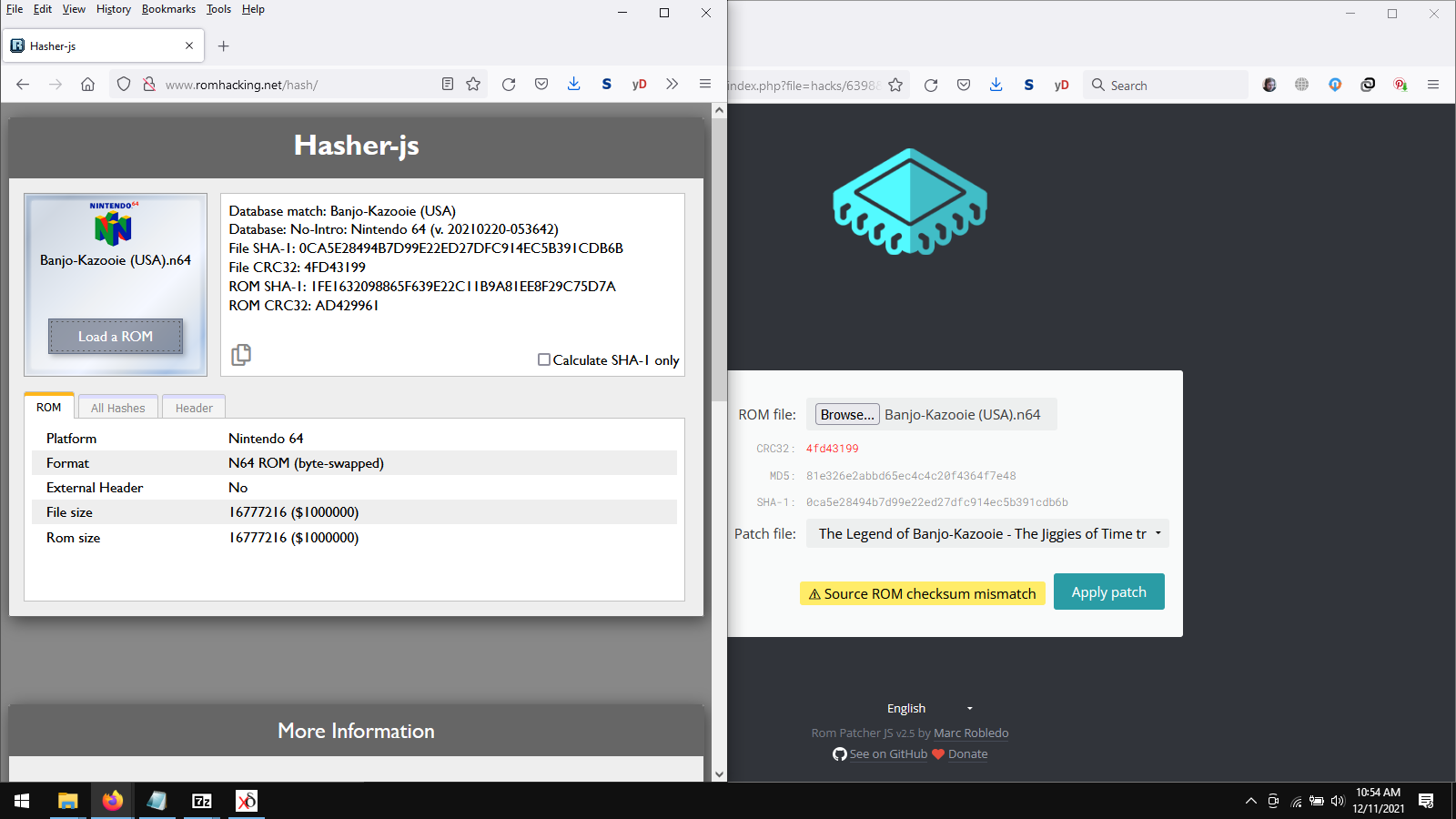
Task: Open downloads panel in Hasher-js window
Action: coord(574,85)
